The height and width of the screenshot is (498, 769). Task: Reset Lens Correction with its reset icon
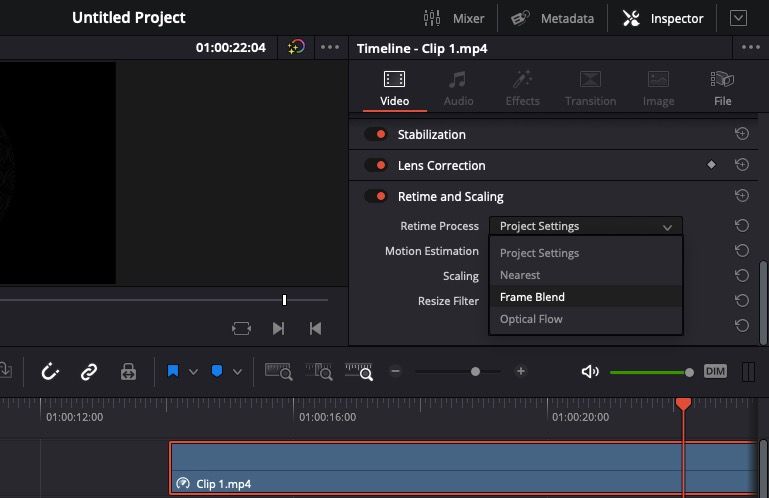point(742,165)
